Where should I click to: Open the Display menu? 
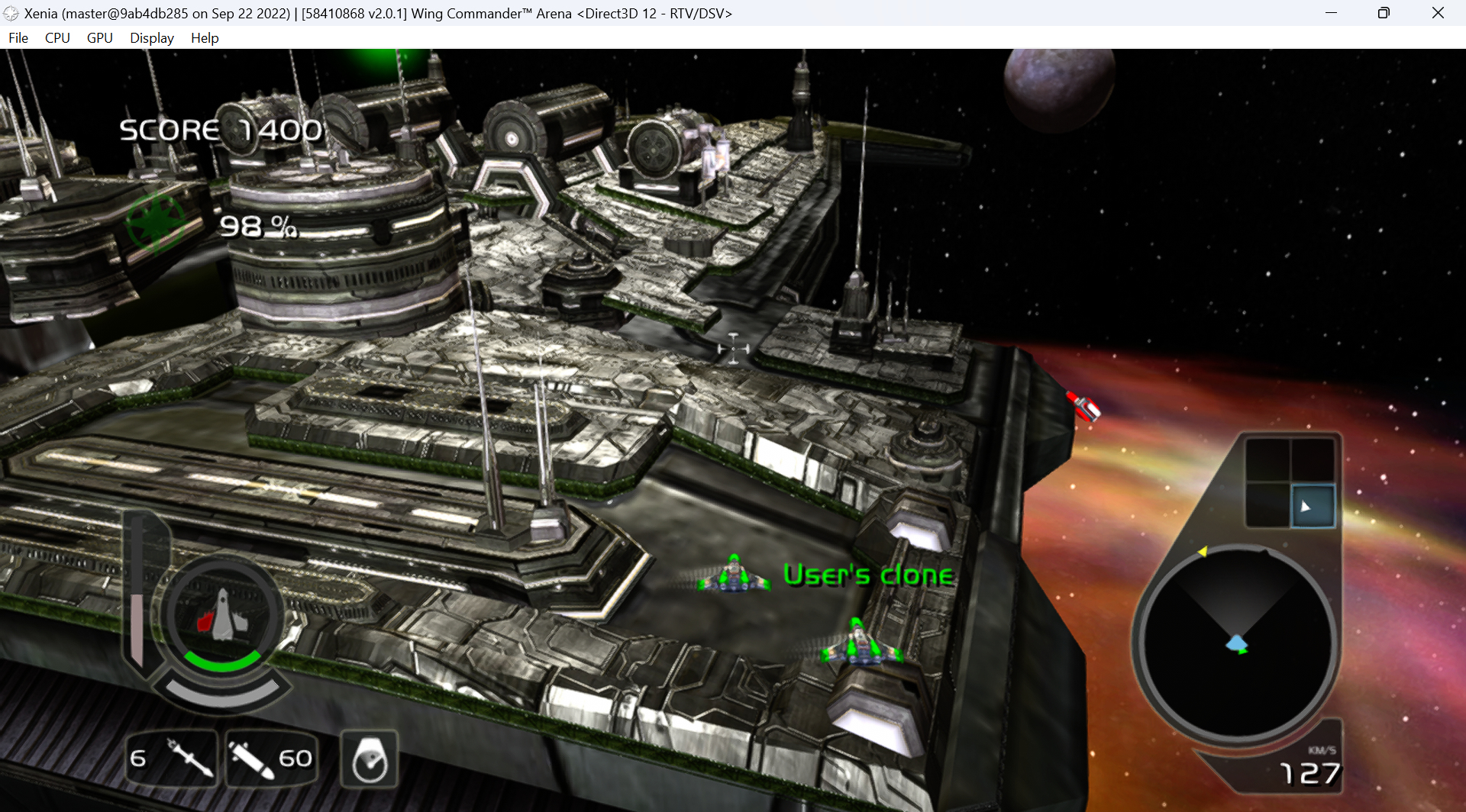(x=151, y=38)
